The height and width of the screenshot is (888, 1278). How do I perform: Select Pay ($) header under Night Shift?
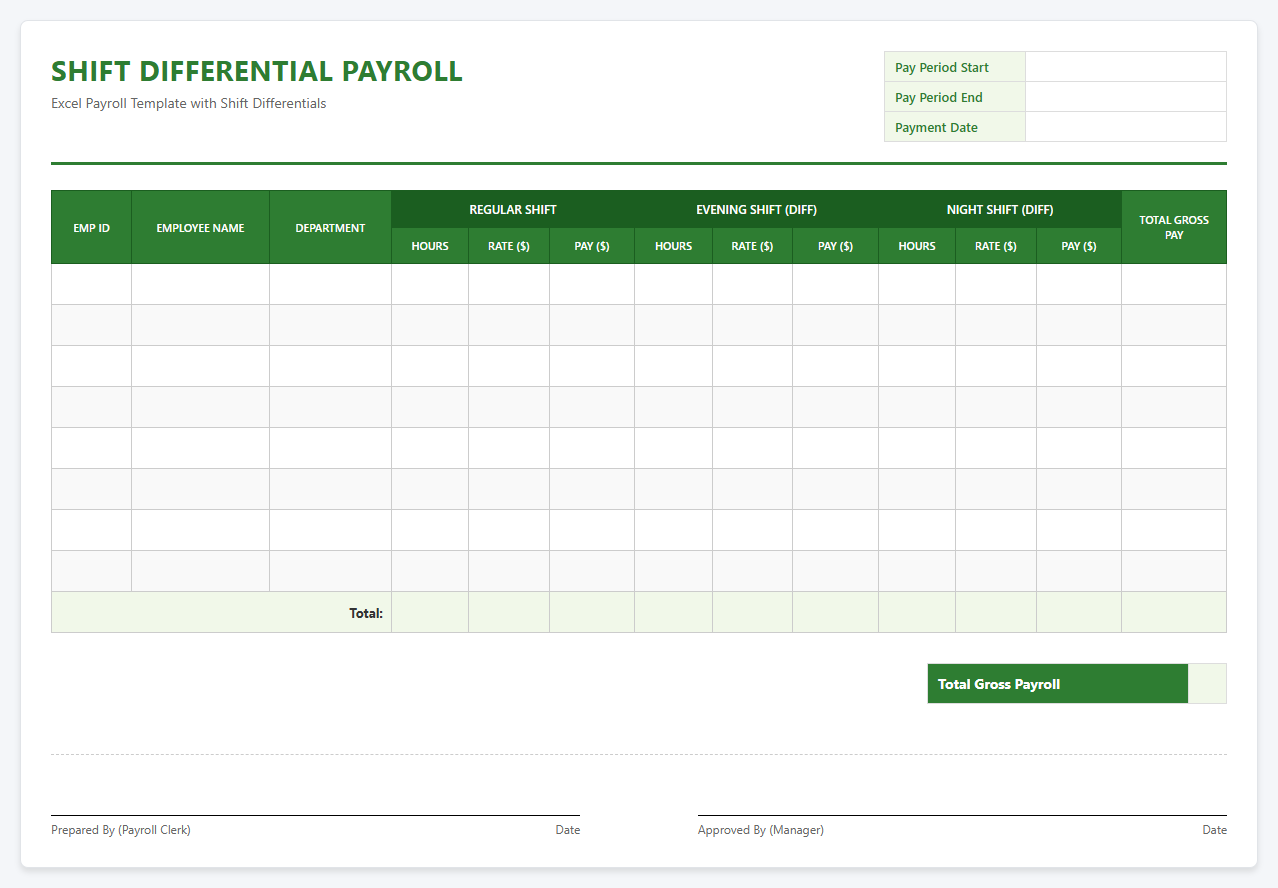tap(1079, 246)
